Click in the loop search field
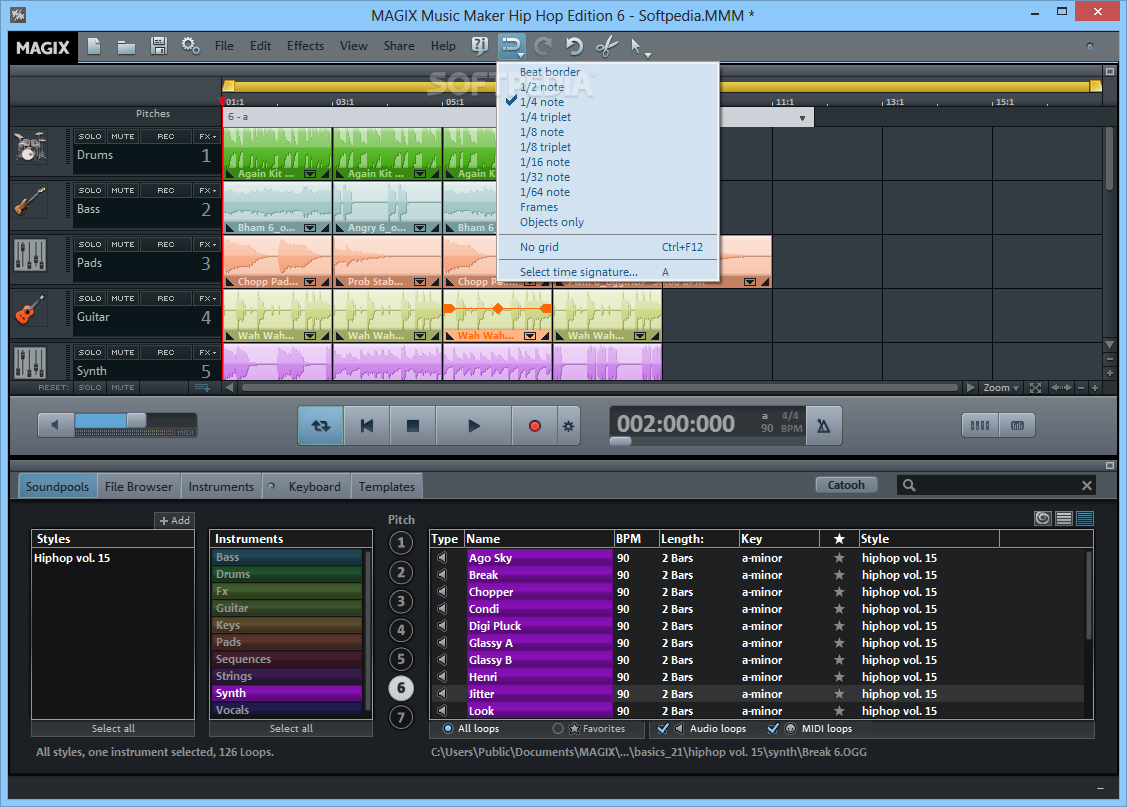The height and width of the screenshot is (807, 1127). [998, 486]
